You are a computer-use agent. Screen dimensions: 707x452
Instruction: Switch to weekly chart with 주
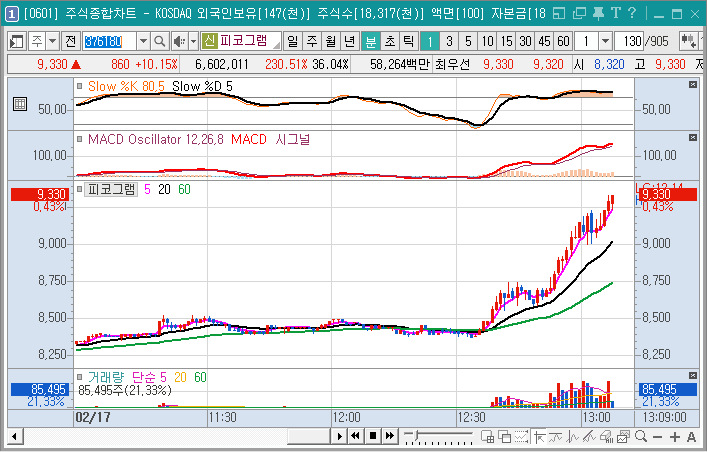point(312,42)
